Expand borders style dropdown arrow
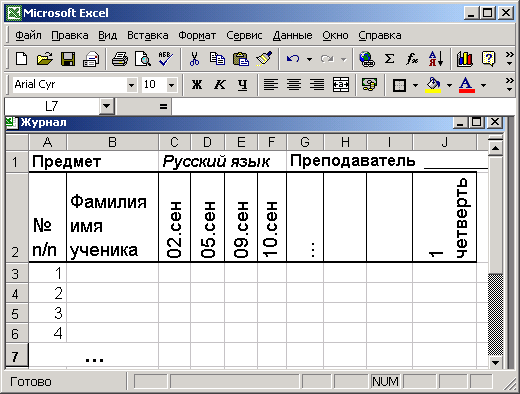The width and height of the screenshot is (520, 394). click(x=415, y=86)
